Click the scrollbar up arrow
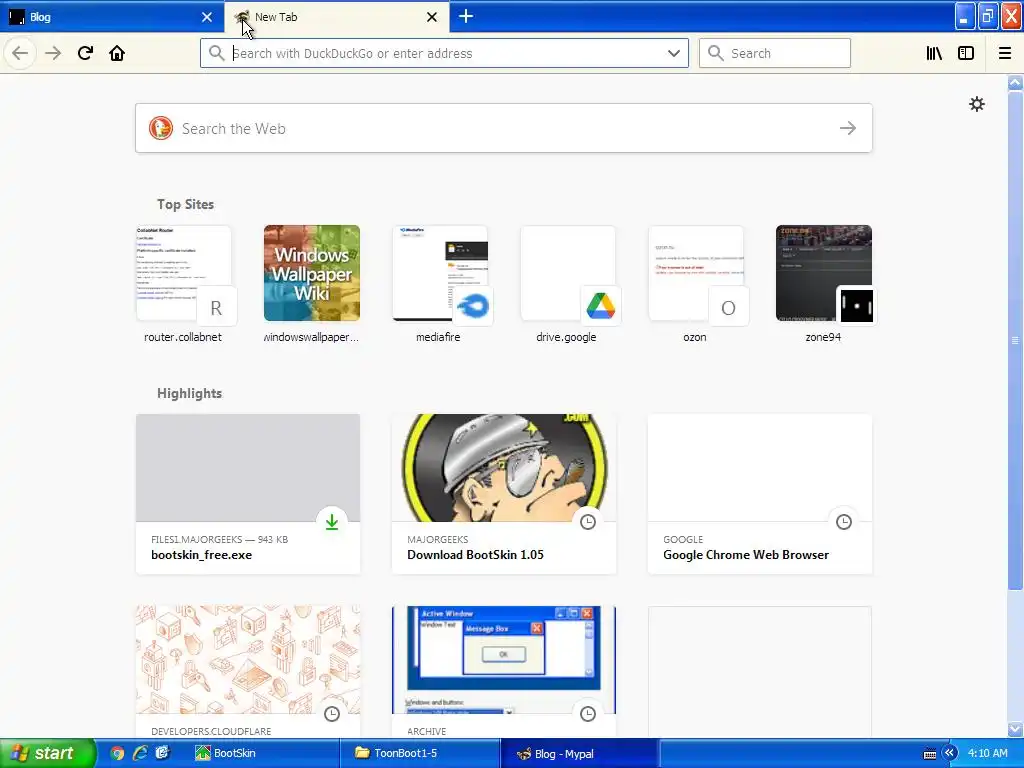 click(1015, 82)
